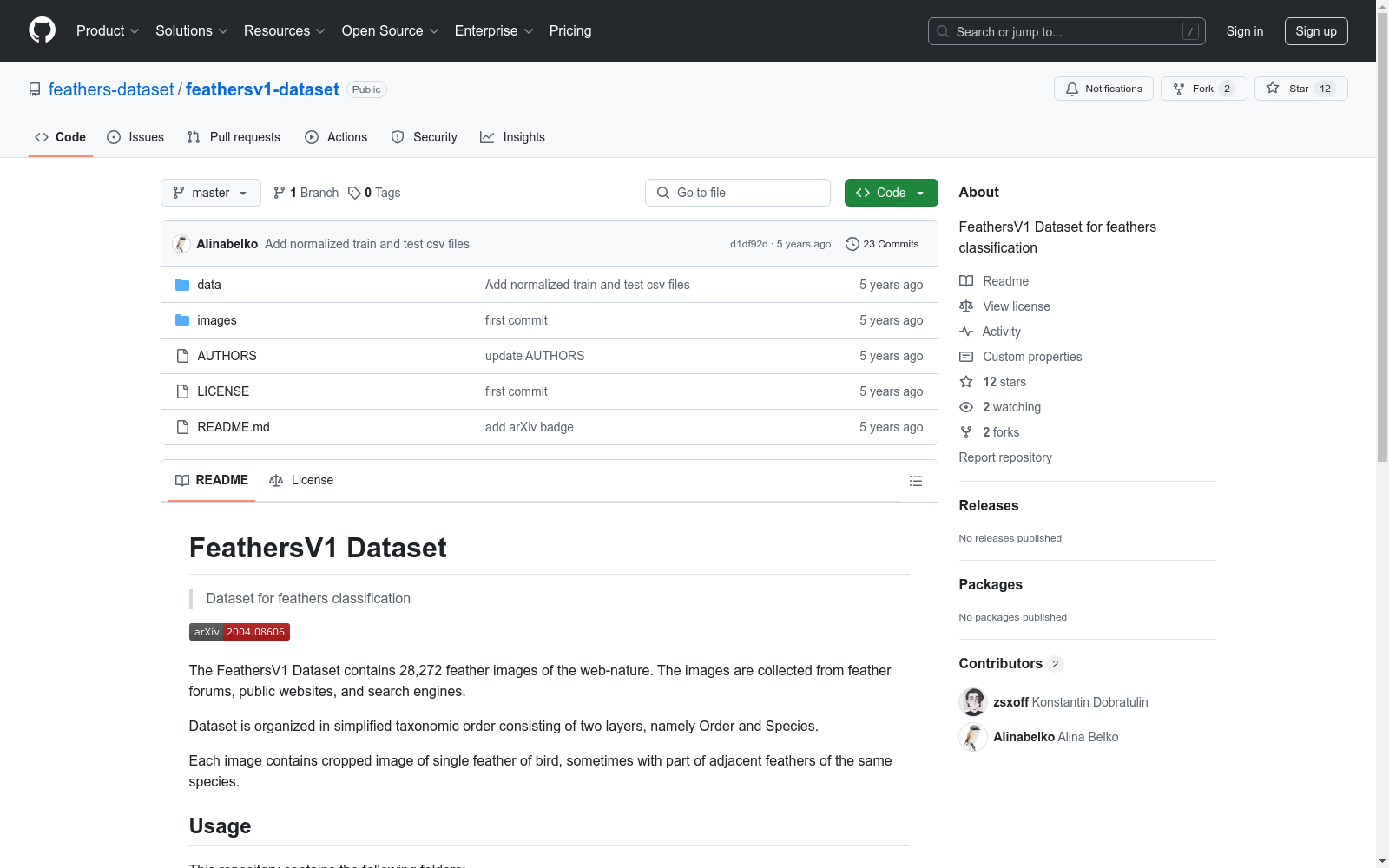Viewport: 1389px width, 868px height.
Task: Click the GitHub logo icon
Action: click(42, 30)
